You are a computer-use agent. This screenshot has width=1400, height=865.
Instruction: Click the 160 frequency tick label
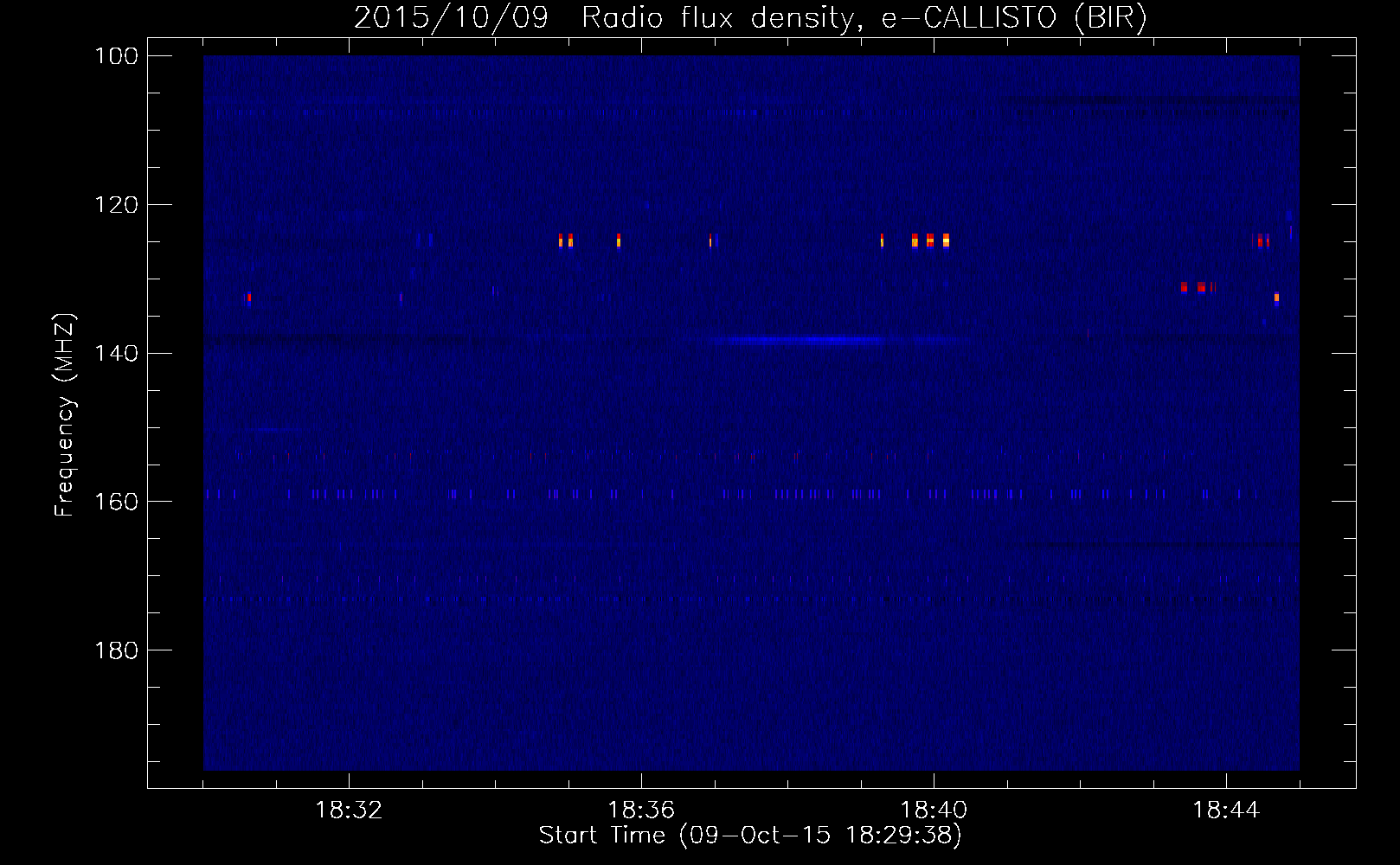tap(116, 502)
